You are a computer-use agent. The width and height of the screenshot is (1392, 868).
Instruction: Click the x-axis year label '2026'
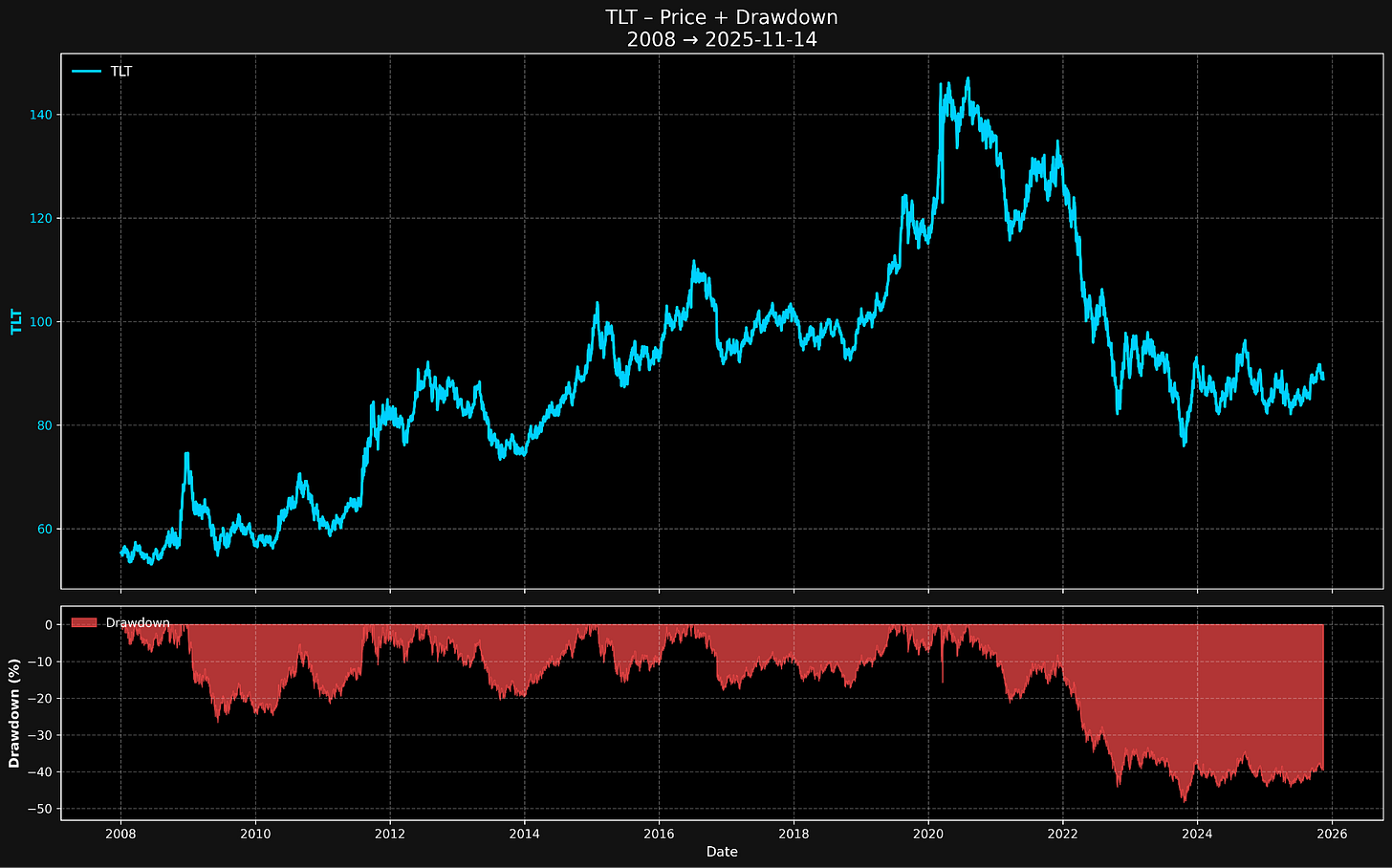click(x=1332, y=833)
